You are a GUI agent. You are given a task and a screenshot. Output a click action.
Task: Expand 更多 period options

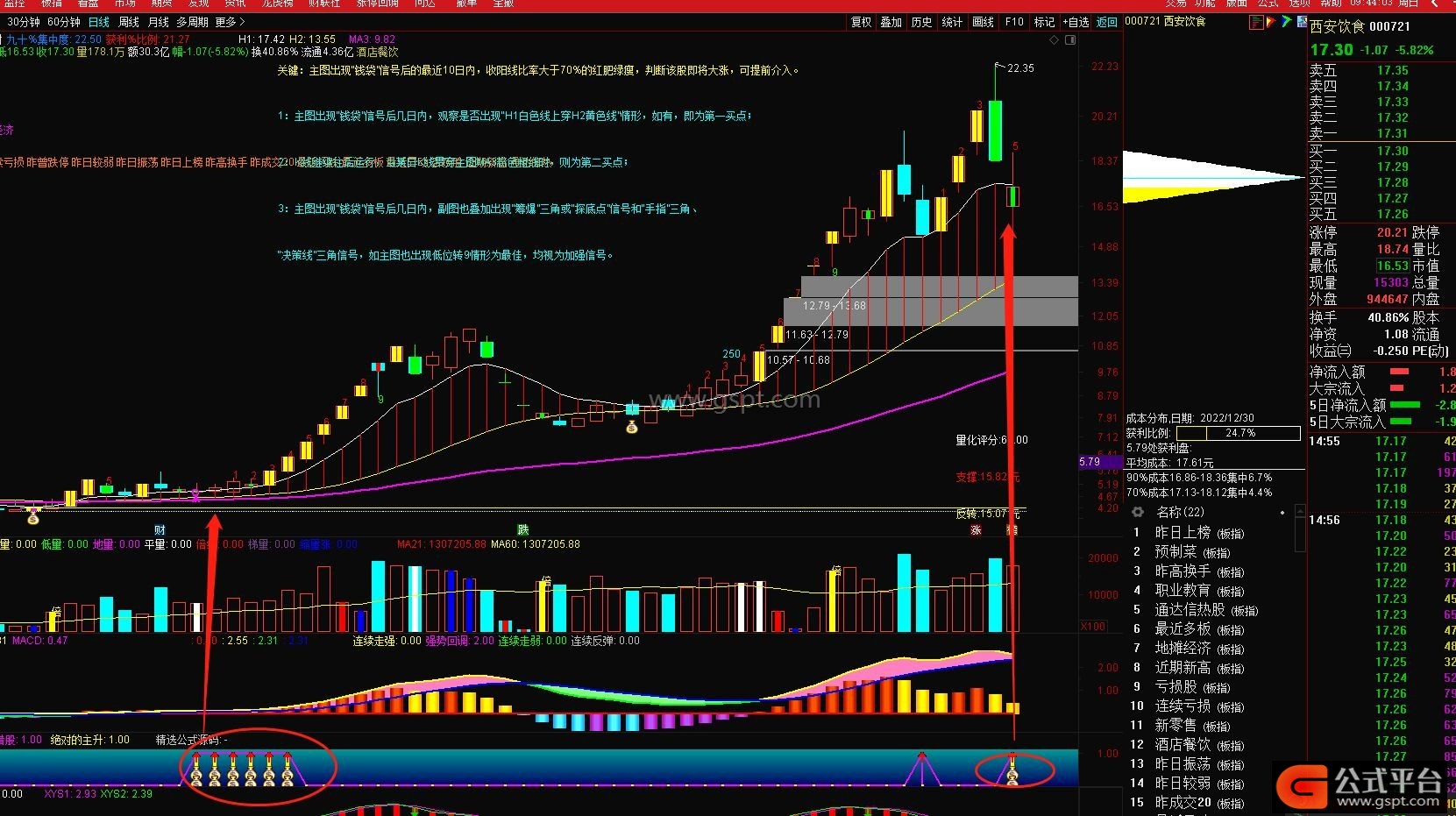point(230,22)
